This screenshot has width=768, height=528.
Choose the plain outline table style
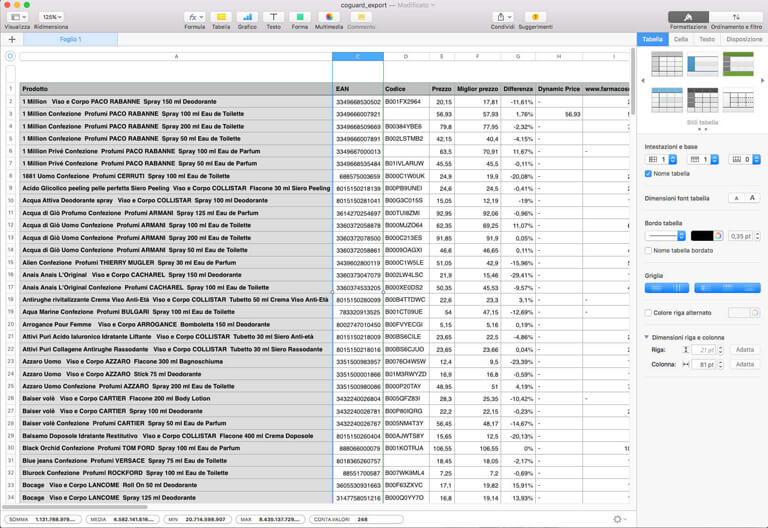738,100
